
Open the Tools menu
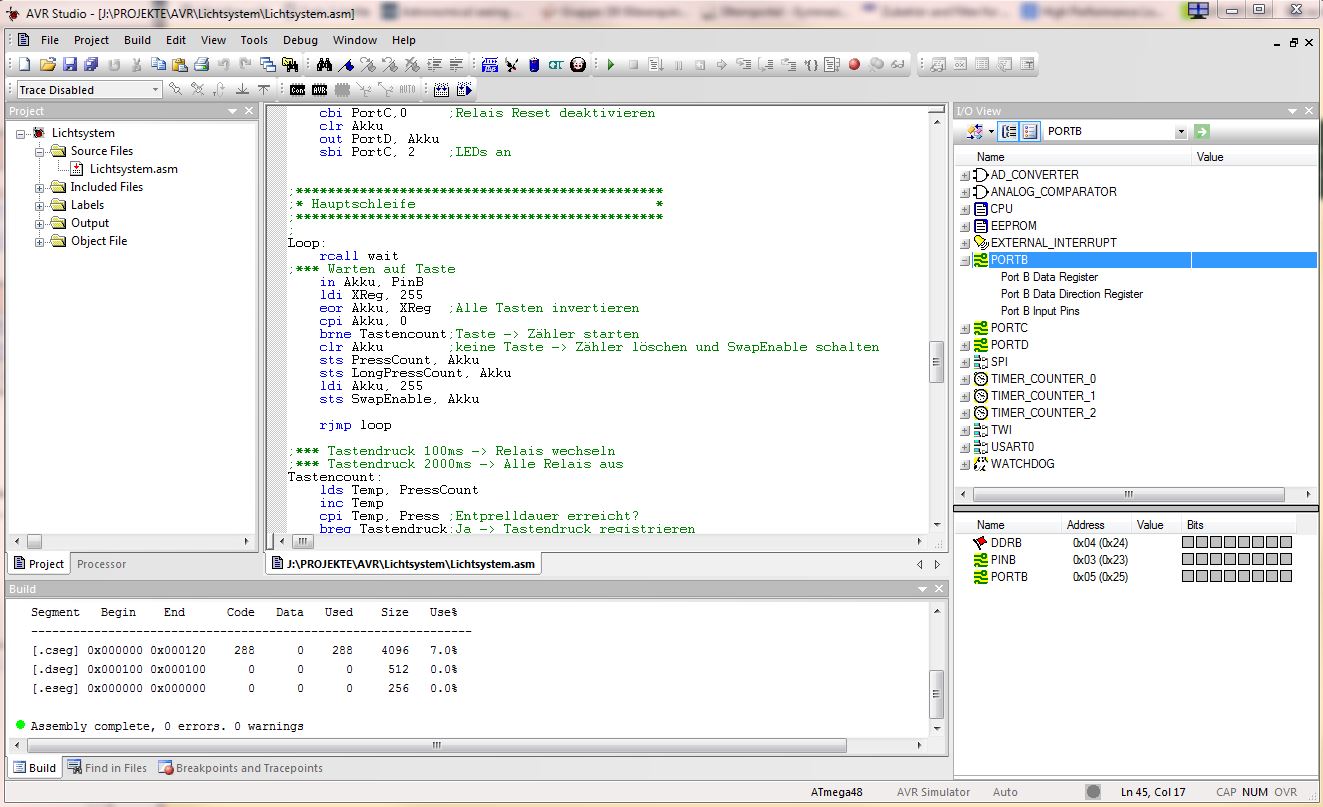(x=254, y=40)
